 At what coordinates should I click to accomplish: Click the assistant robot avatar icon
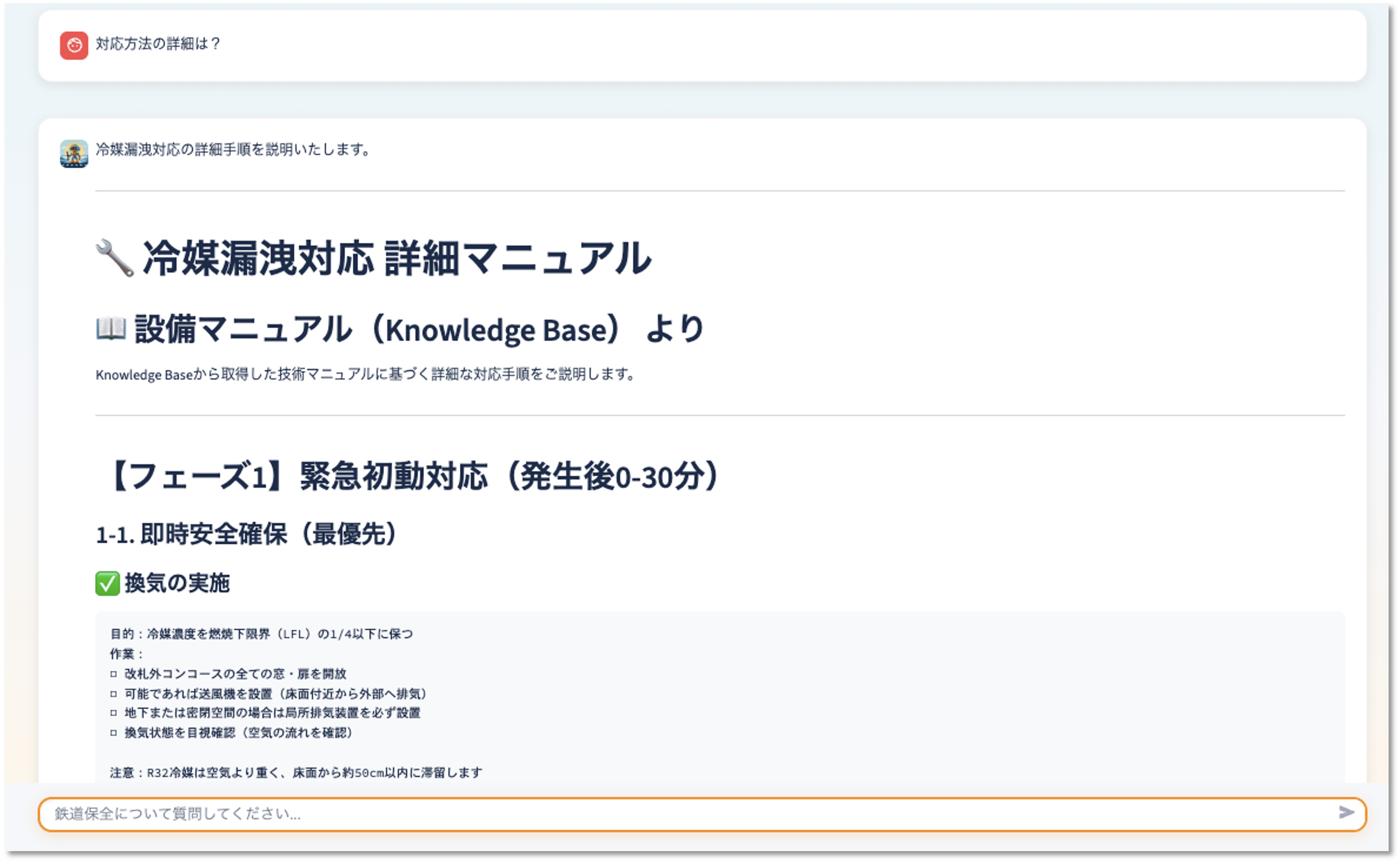73,153
